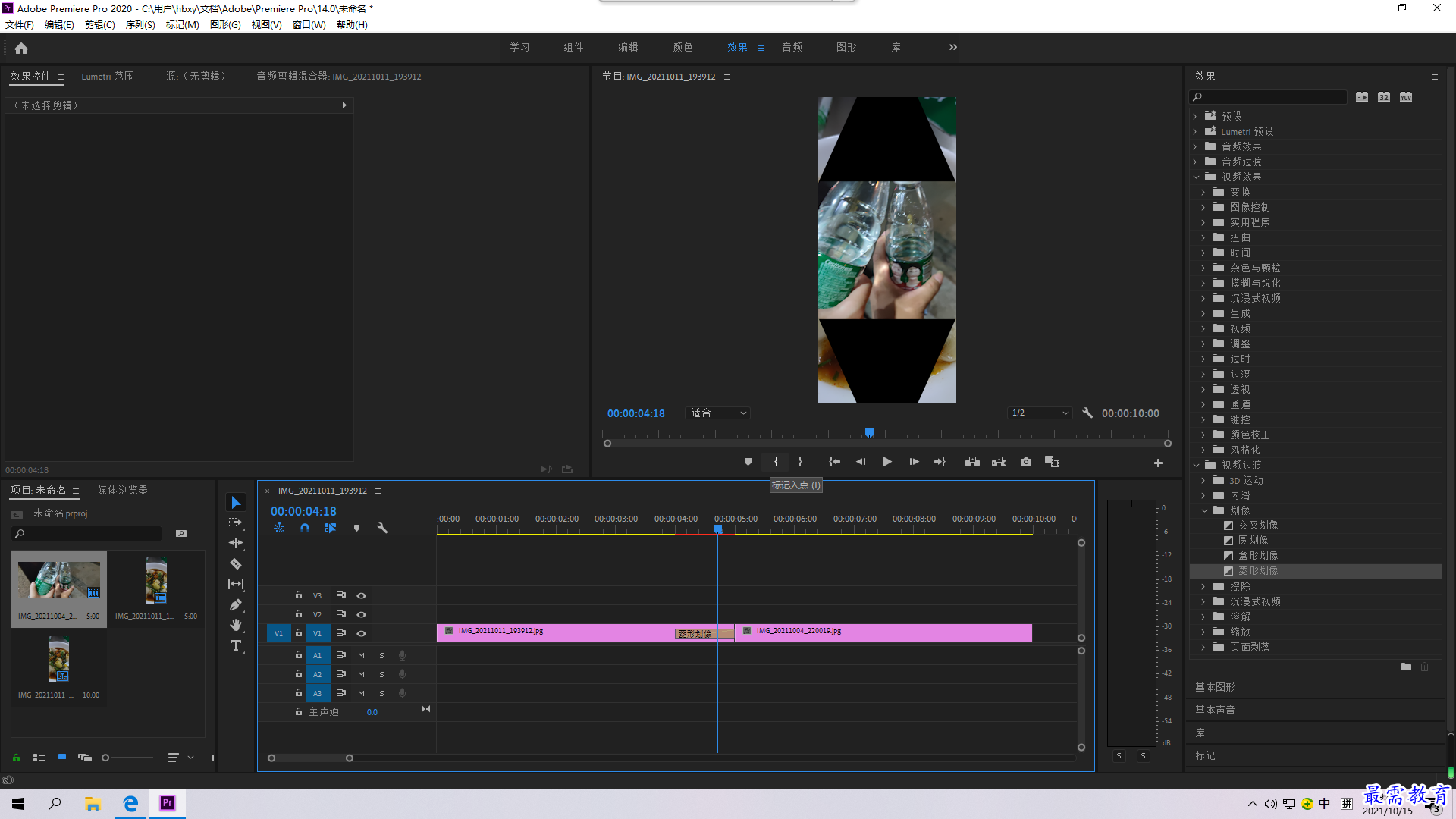Select the 交叉划像 transition
The height and width of the screenshot is (819, 1456).
[1258, 525]
